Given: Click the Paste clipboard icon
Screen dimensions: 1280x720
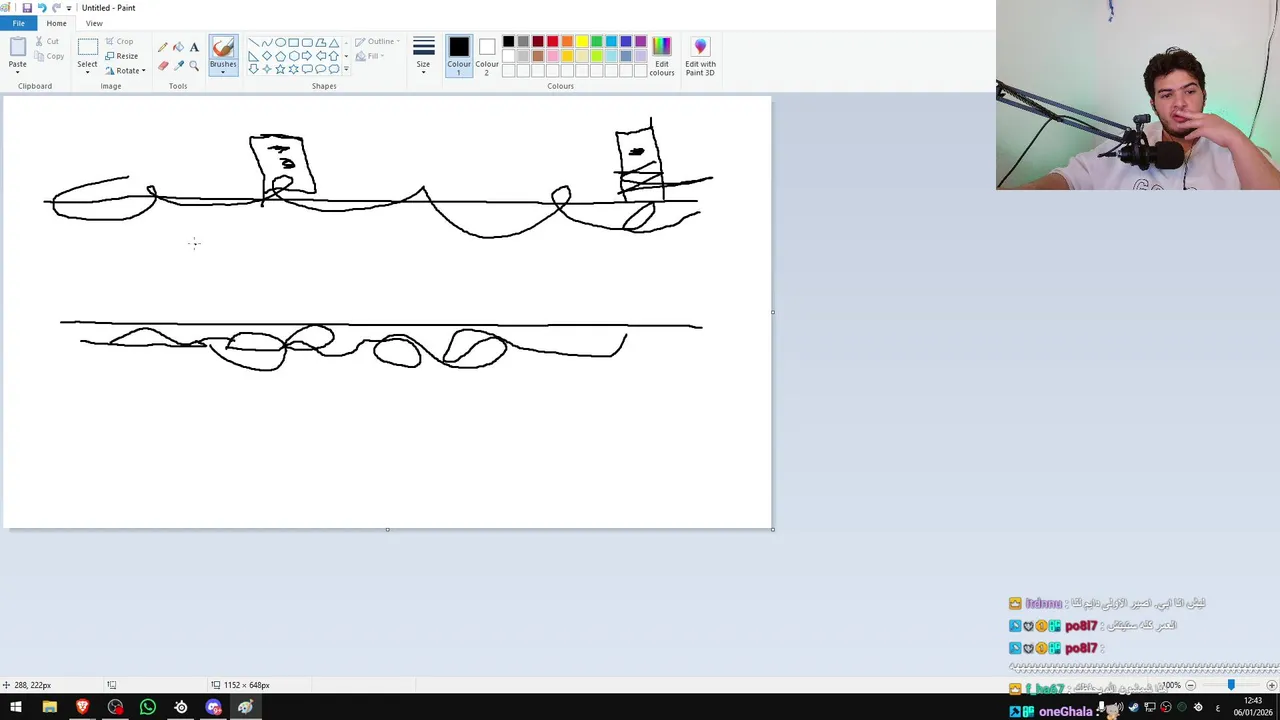Looking at the screenshot, I should pyautogui.click(x=17, y=46).
